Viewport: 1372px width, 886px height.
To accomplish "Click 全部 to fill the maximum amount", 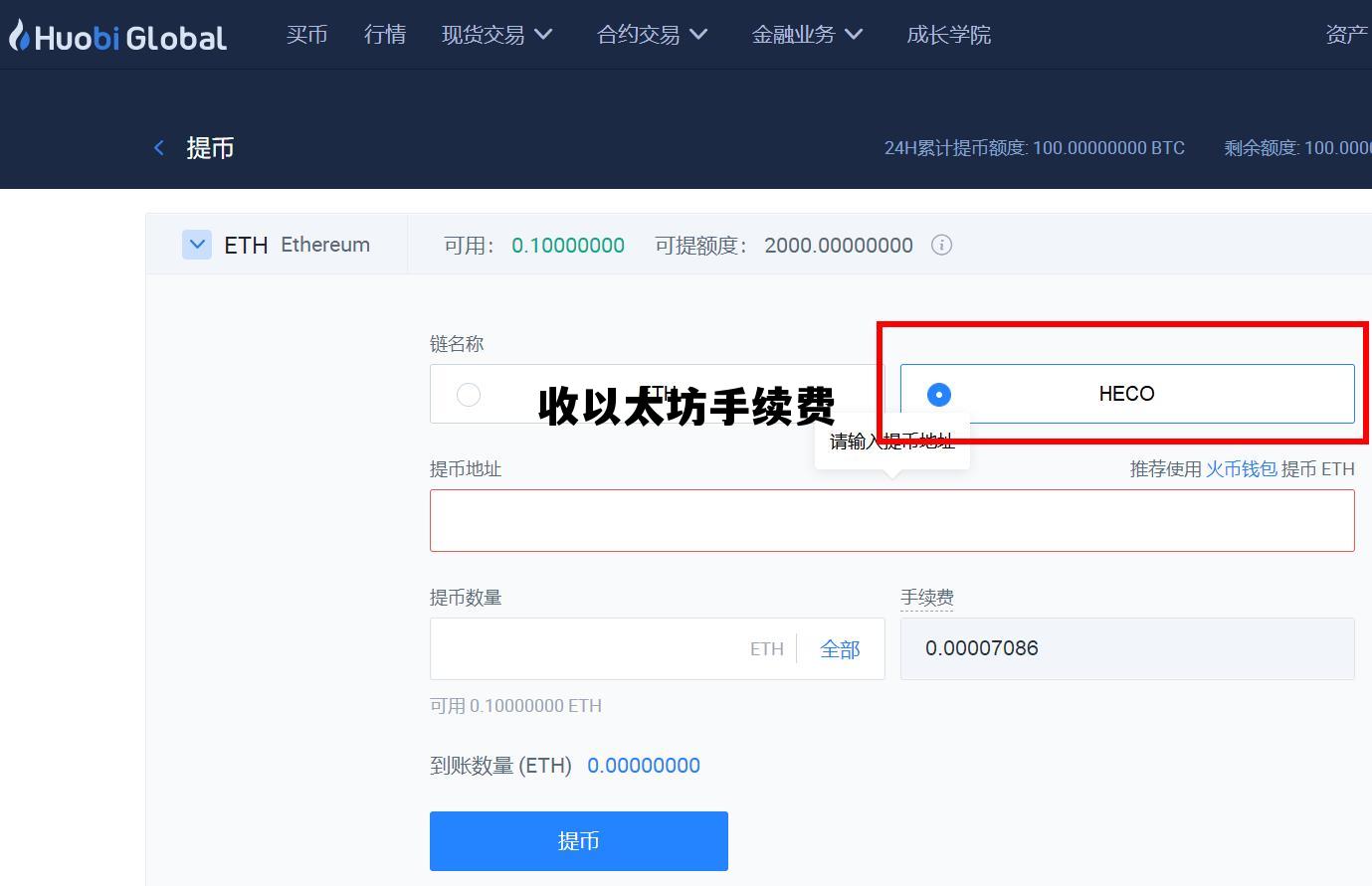I will coord(839,648).
